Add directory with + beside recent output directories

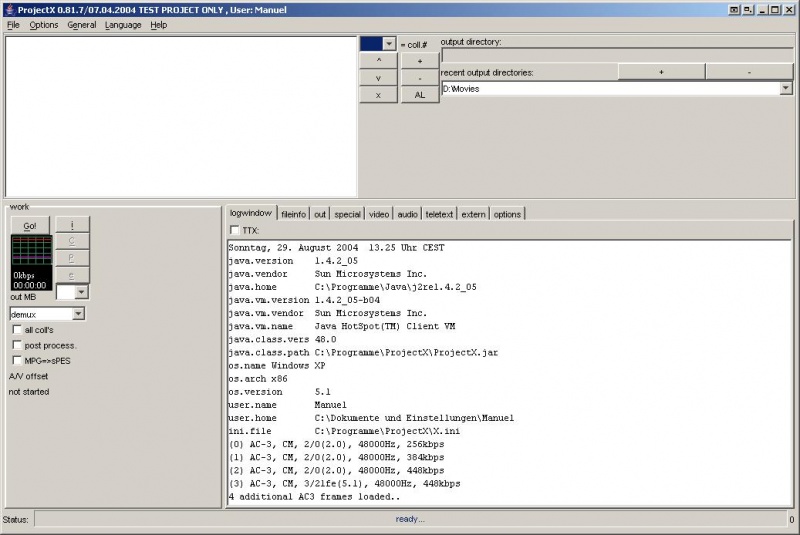click(x=661, y=72)
